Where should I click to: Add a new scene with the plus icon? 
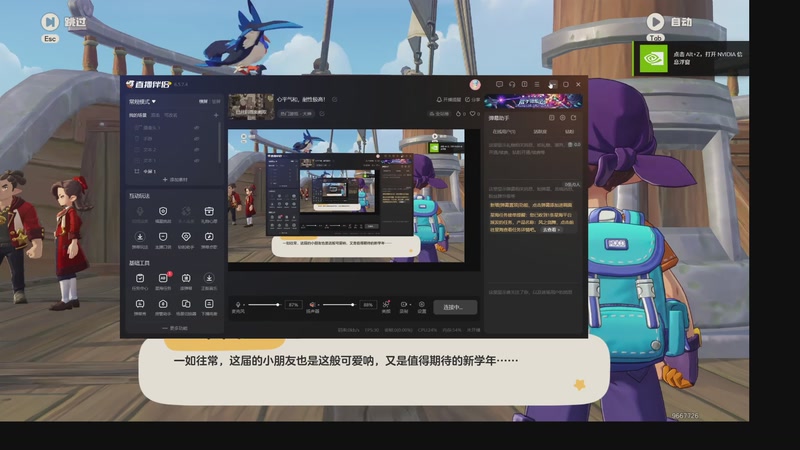point(216,115)
